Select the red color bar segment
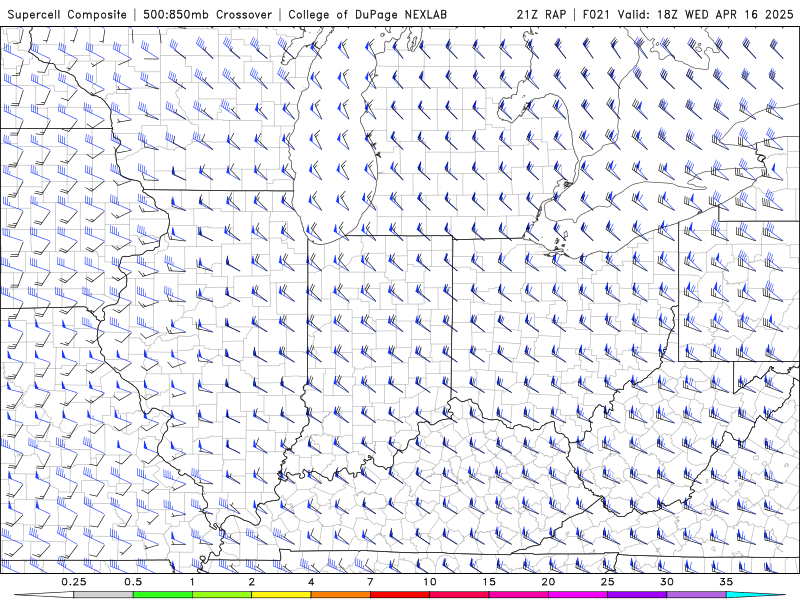This screenshot has width=800, height=600. click(399, 595)
